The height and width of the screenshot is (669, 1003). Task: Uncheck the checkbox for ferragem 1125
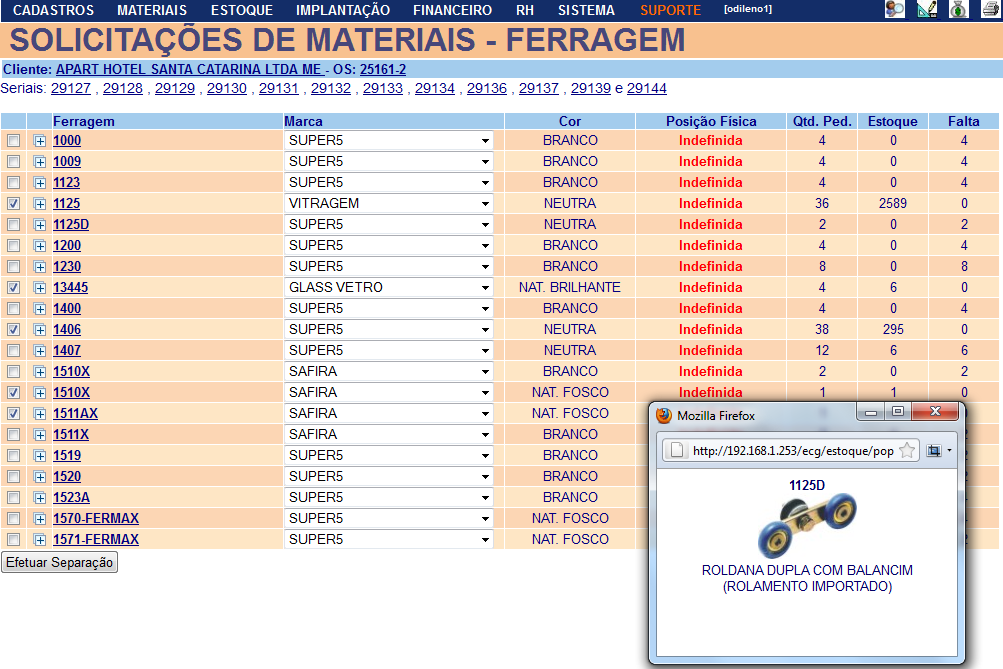13,204
